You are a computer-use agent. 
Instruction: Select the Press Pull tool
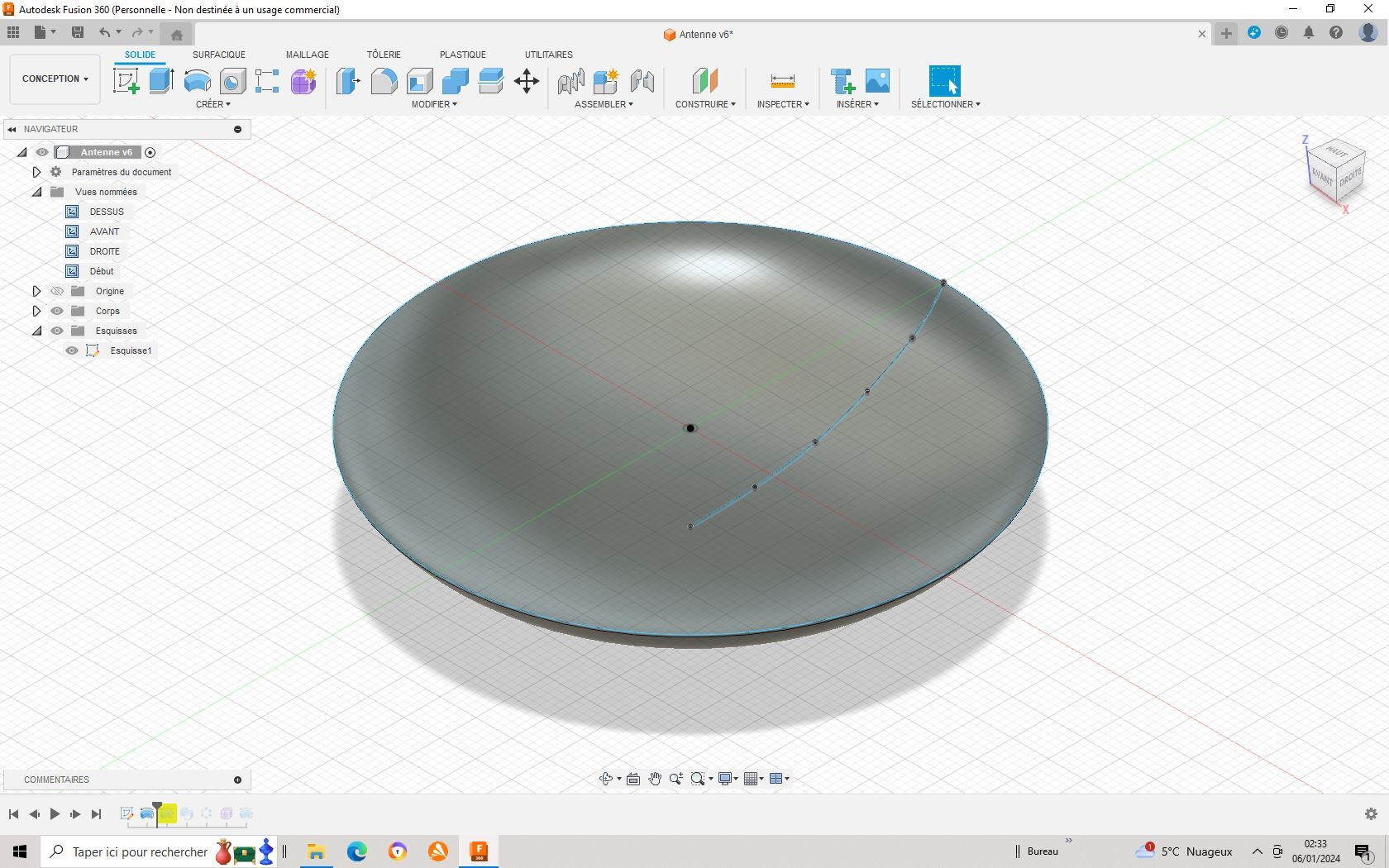348,81
